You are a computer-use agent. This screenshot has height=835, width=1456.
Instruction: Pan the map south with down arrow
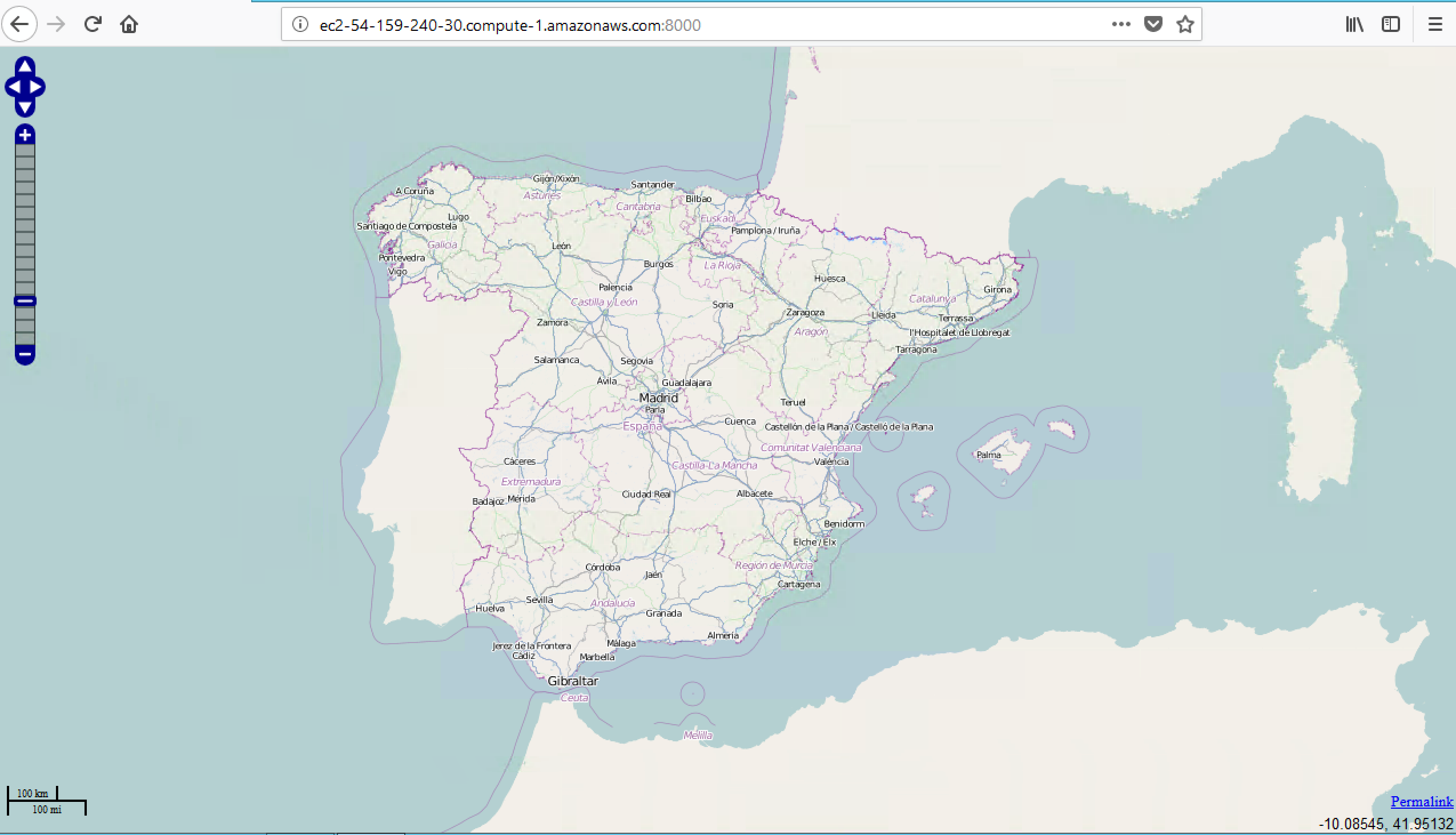tap(25, 107)
